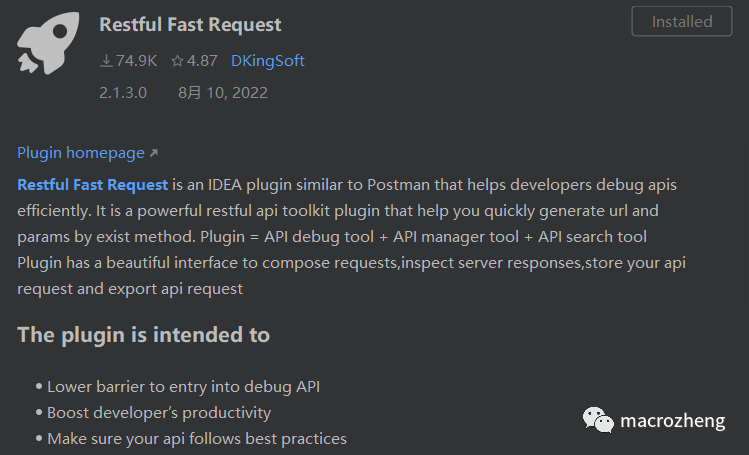
Task: Click the heading The plugin is intended to
Action: tap(143, 335)
